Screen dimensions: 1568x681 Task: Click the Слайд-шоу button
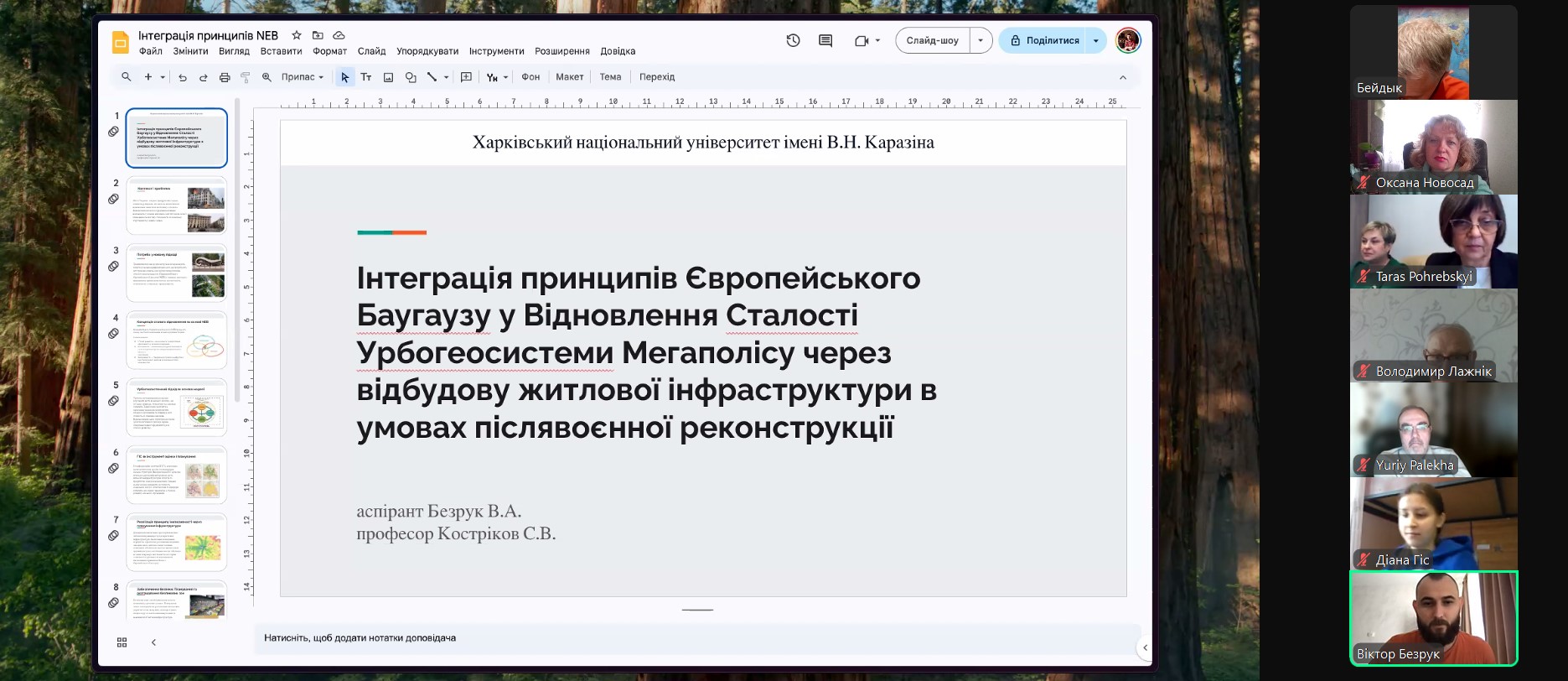pyautogui.click(x=932, y=40)
